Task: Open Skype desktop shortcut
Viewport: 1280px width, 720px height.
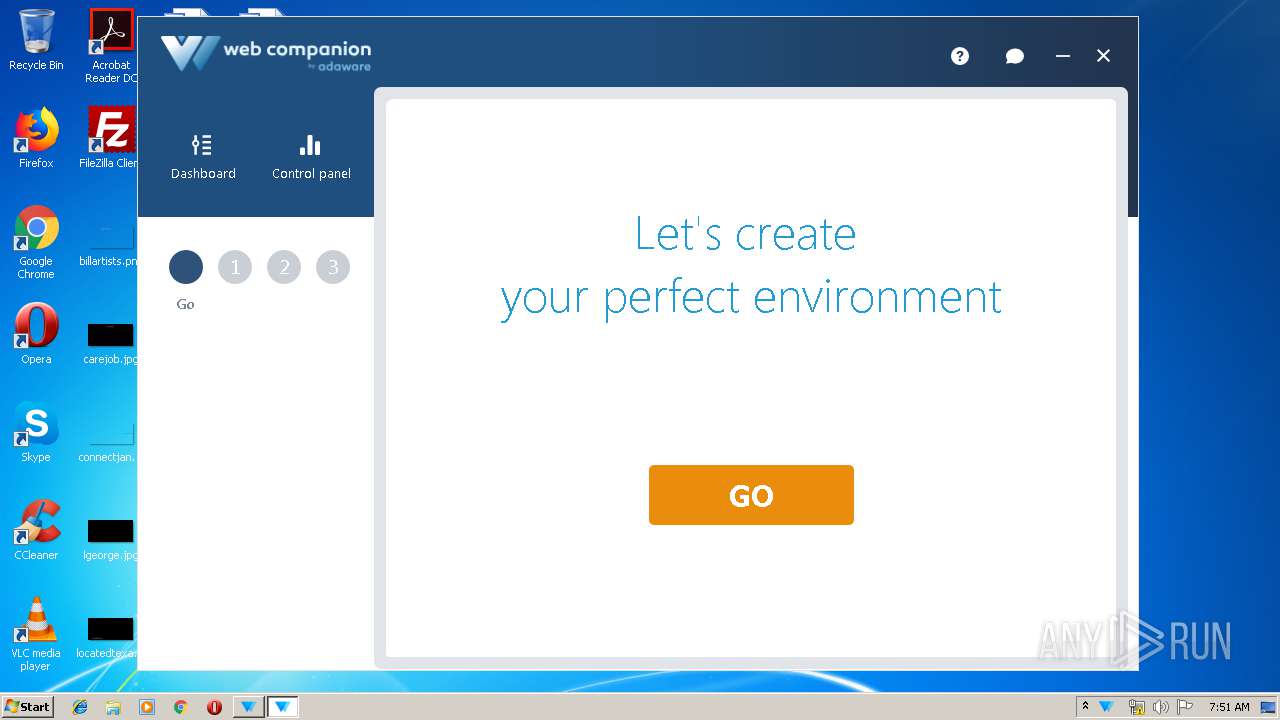Action: tap(36, 433)
